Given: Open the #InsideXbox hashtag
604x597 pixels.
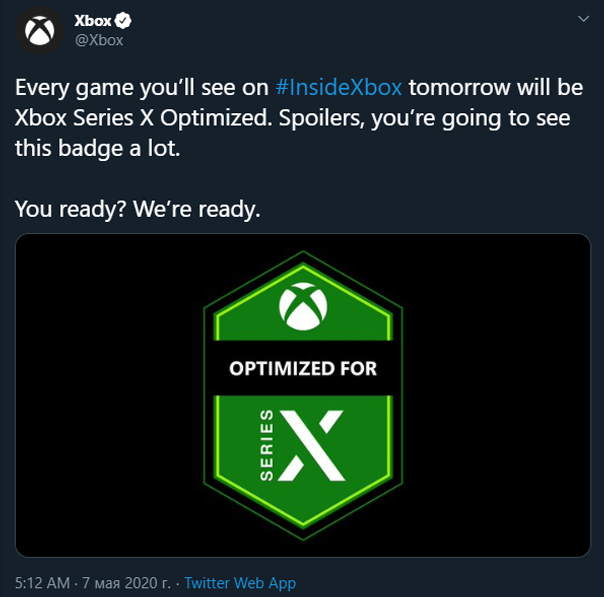Looking at the screenshot, I should tap(338, 87).
